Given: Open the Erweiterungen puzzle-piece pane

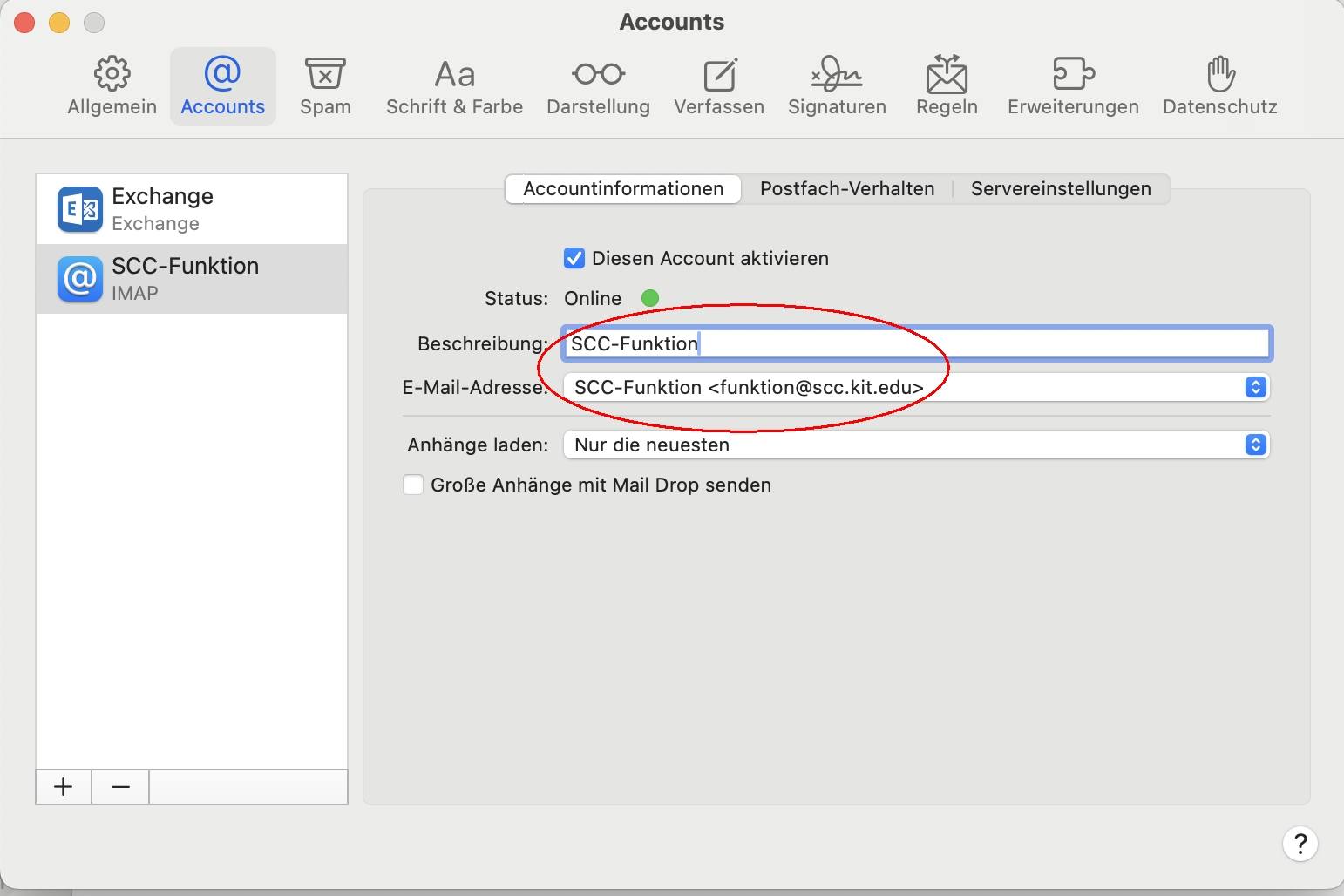Looking at the screenshot, I should pos(1073,86).
